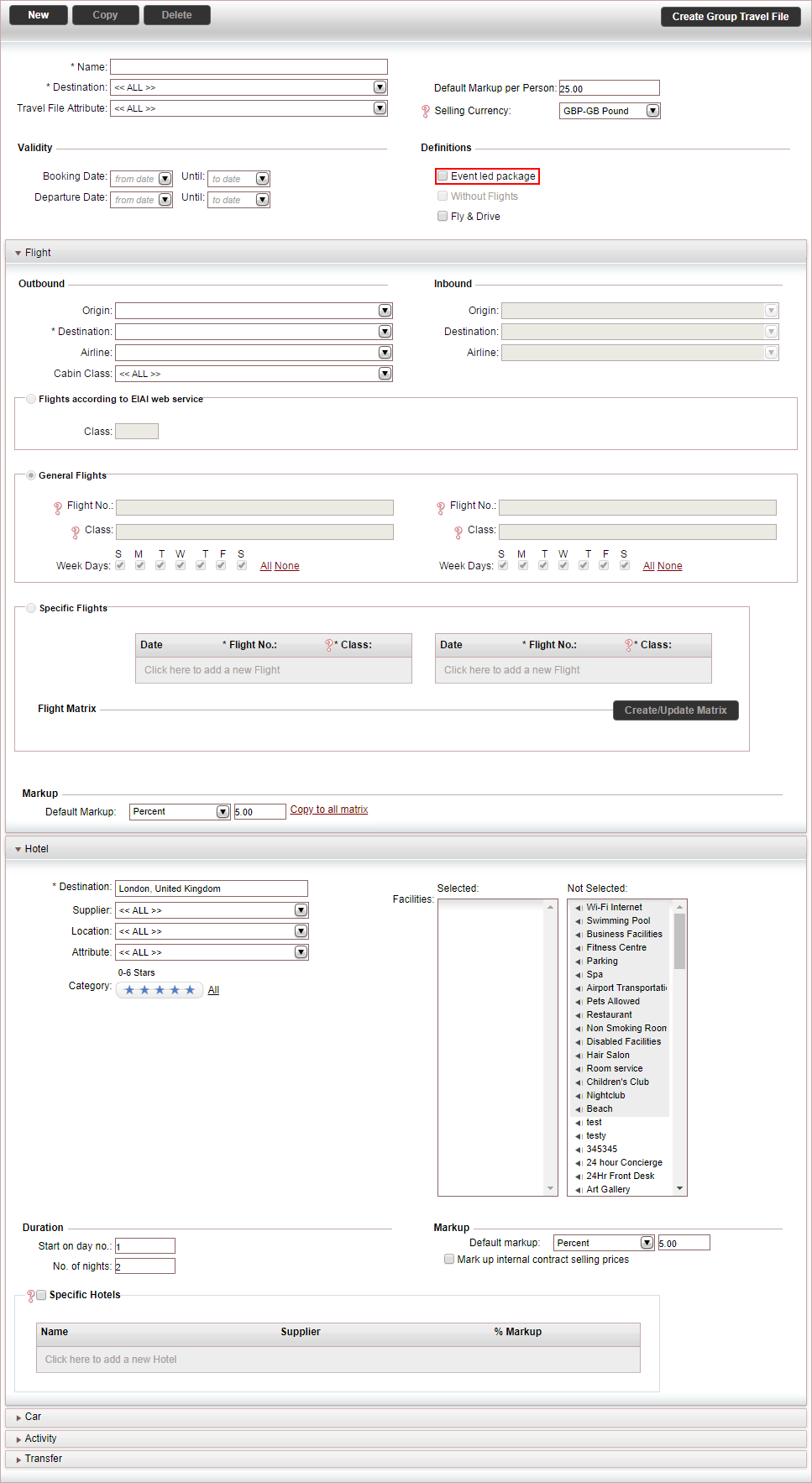Expand the Car section
Image resolution: width=812 pixels, height=1483 pixels.
(18, 1417)
